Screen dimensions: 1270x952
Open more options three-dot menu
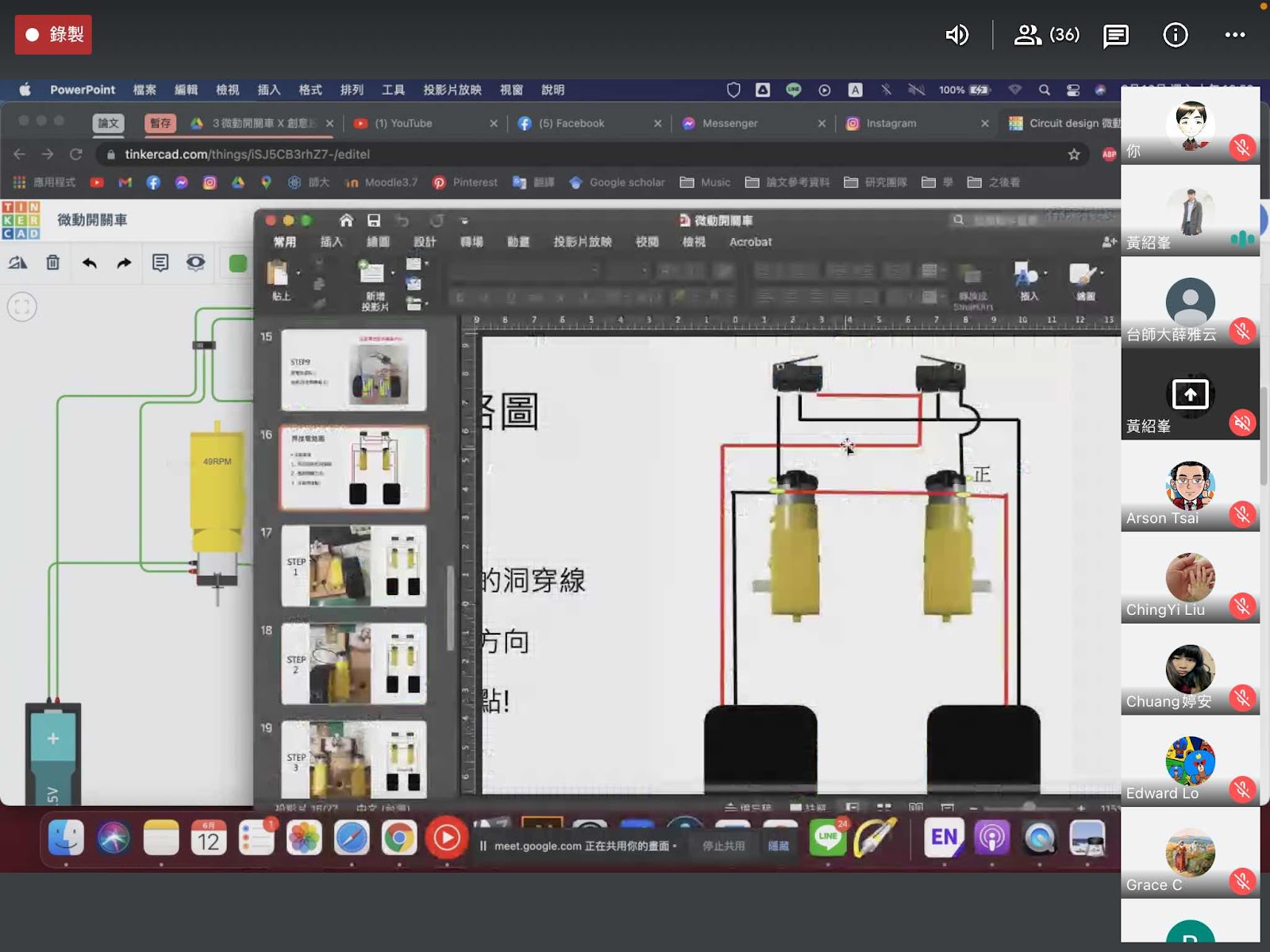click(x=1234, y=35)
